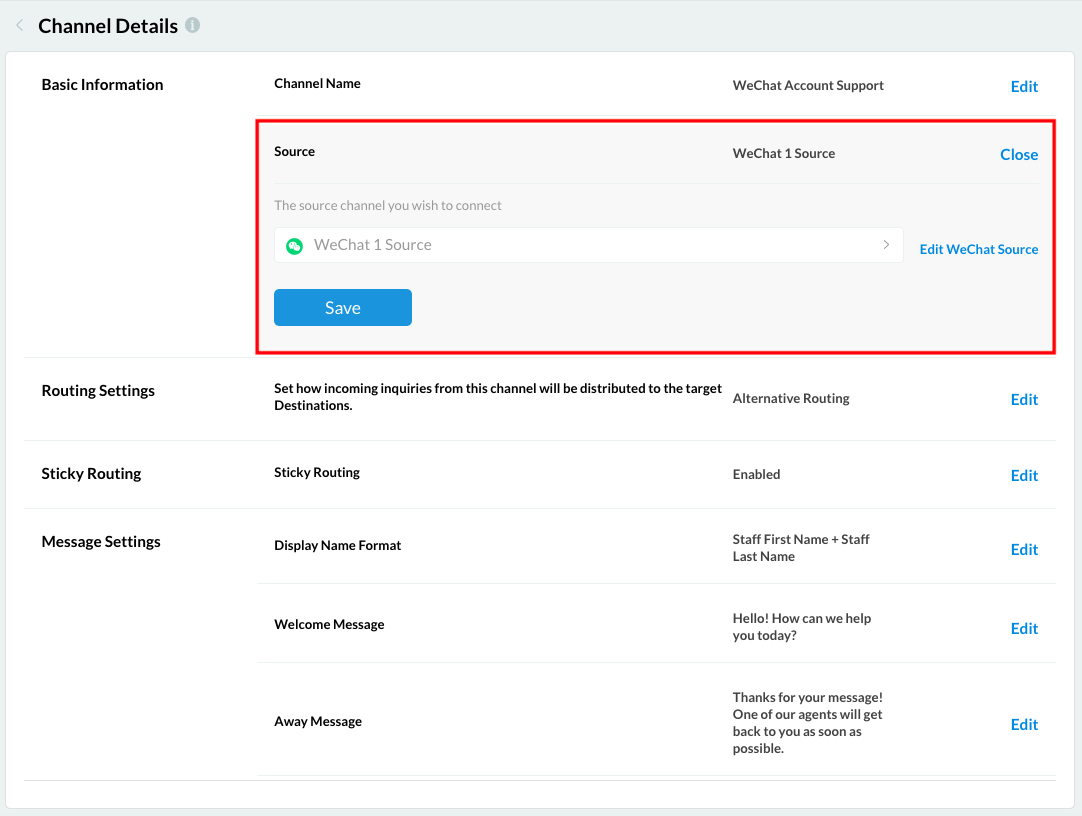Viewport: 1082px width, 816px height.
Task: Click the Welcome Message label
Action: coord(329,625)
